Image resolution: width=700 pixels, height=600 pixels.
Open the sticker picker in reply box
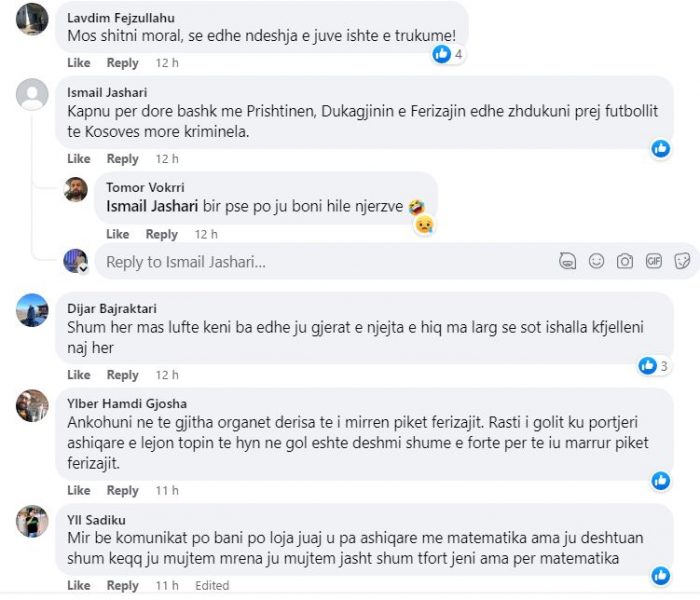682,261
